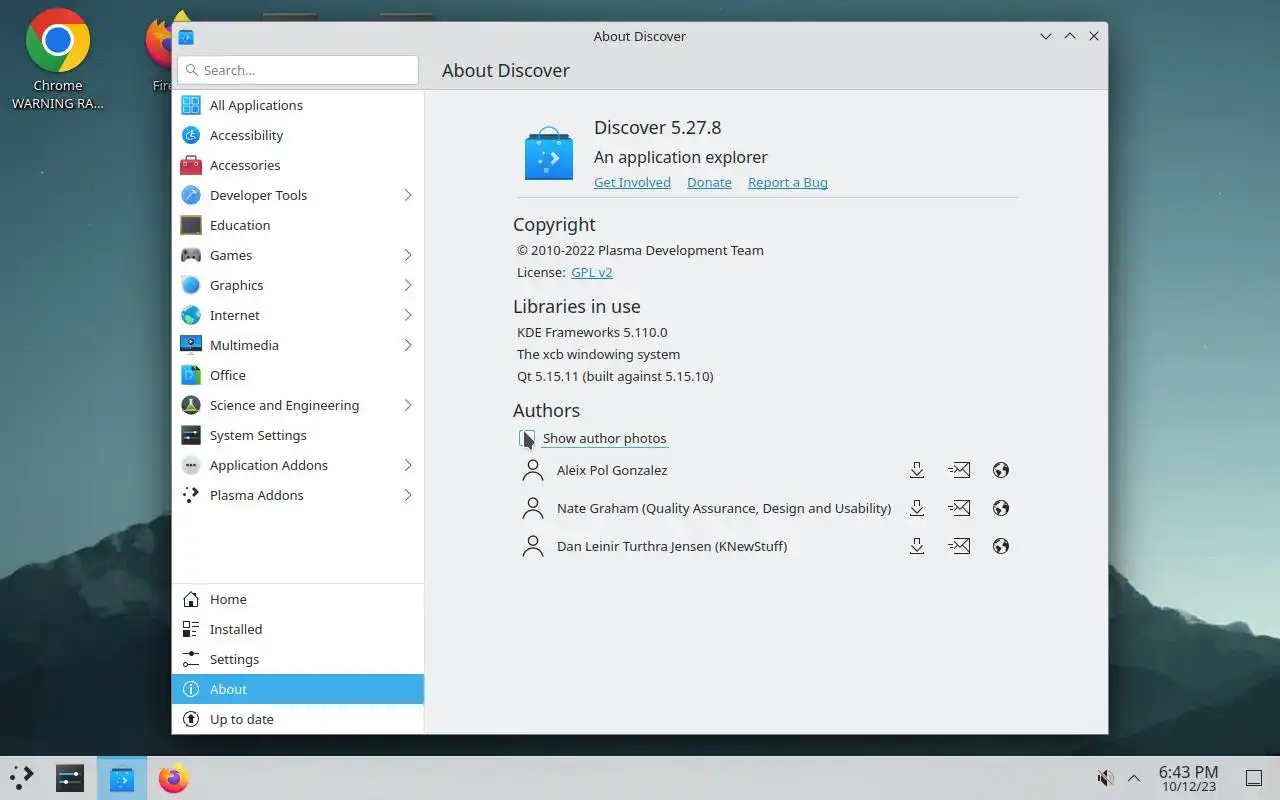Visit Dan Leinir Turthra Jensen's website globe icon

(1001, 546)
